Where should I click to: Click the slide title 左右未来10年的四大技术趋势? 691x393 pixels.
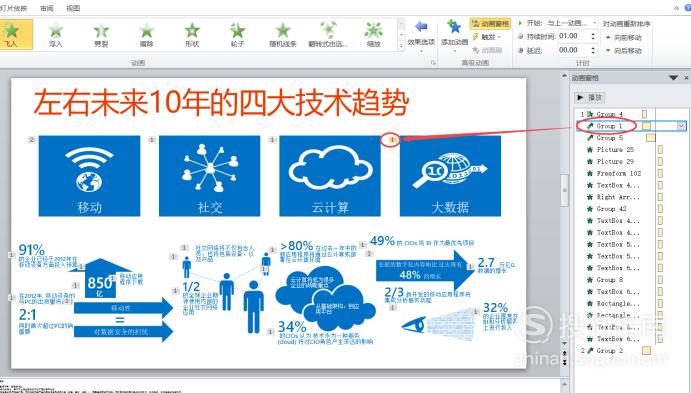(x=222, y=102)
